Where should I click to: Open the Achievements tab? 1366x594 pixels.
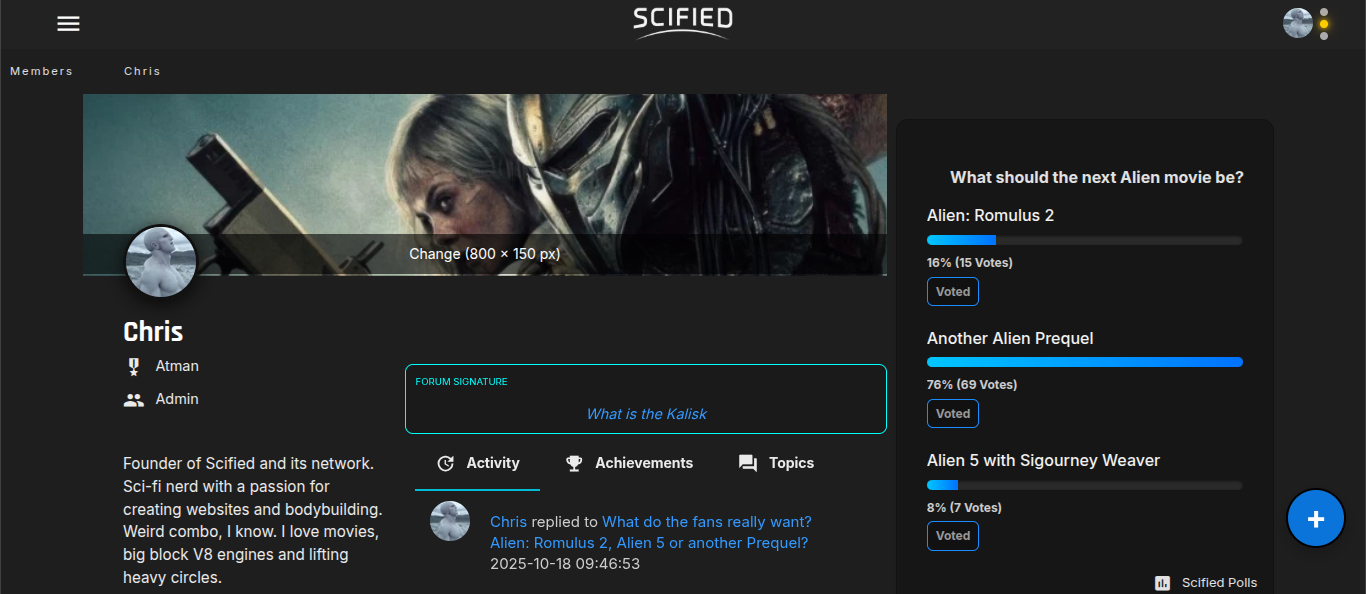click(629, 463)
